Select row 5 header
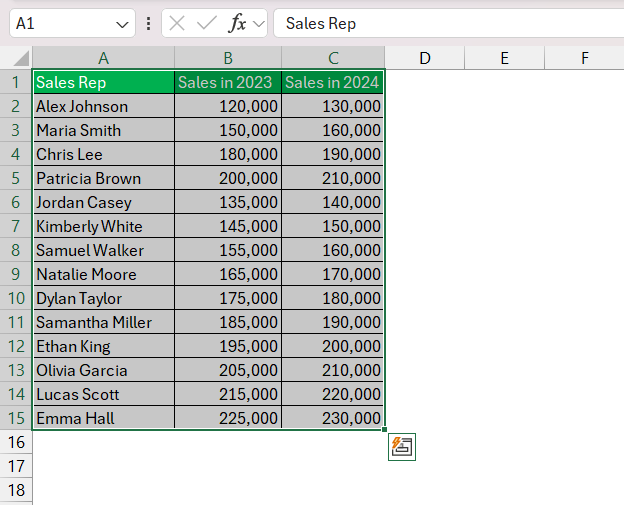This screenshot has height=505, width=624. 16,178
